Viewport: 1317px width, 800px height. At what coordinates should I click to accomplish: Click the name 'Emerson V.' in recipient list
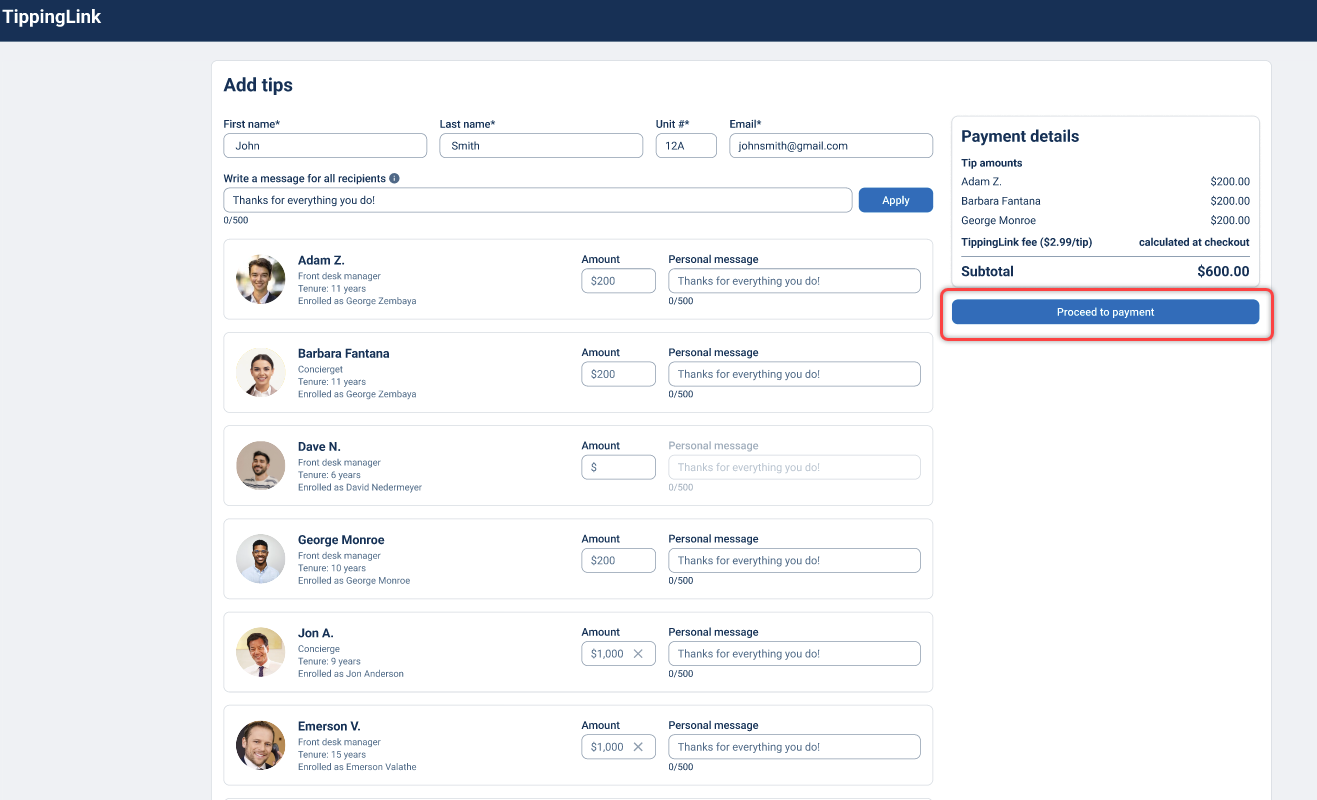pyautogui.click(x=329, y=726)
